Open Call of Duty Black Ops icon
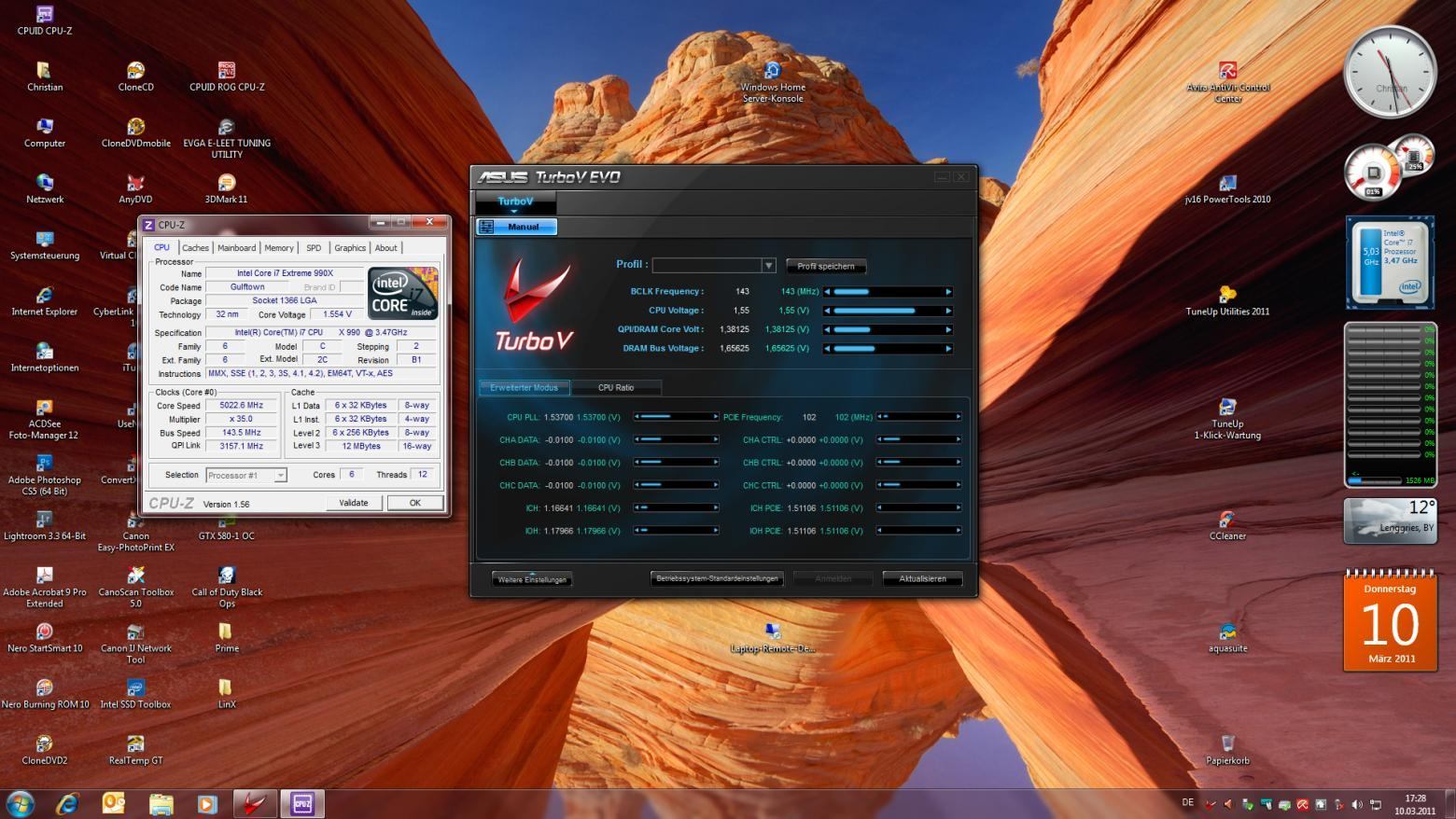Image resolution: width=1456 pixels, height=819 pixels. click(x=227, y=587)
